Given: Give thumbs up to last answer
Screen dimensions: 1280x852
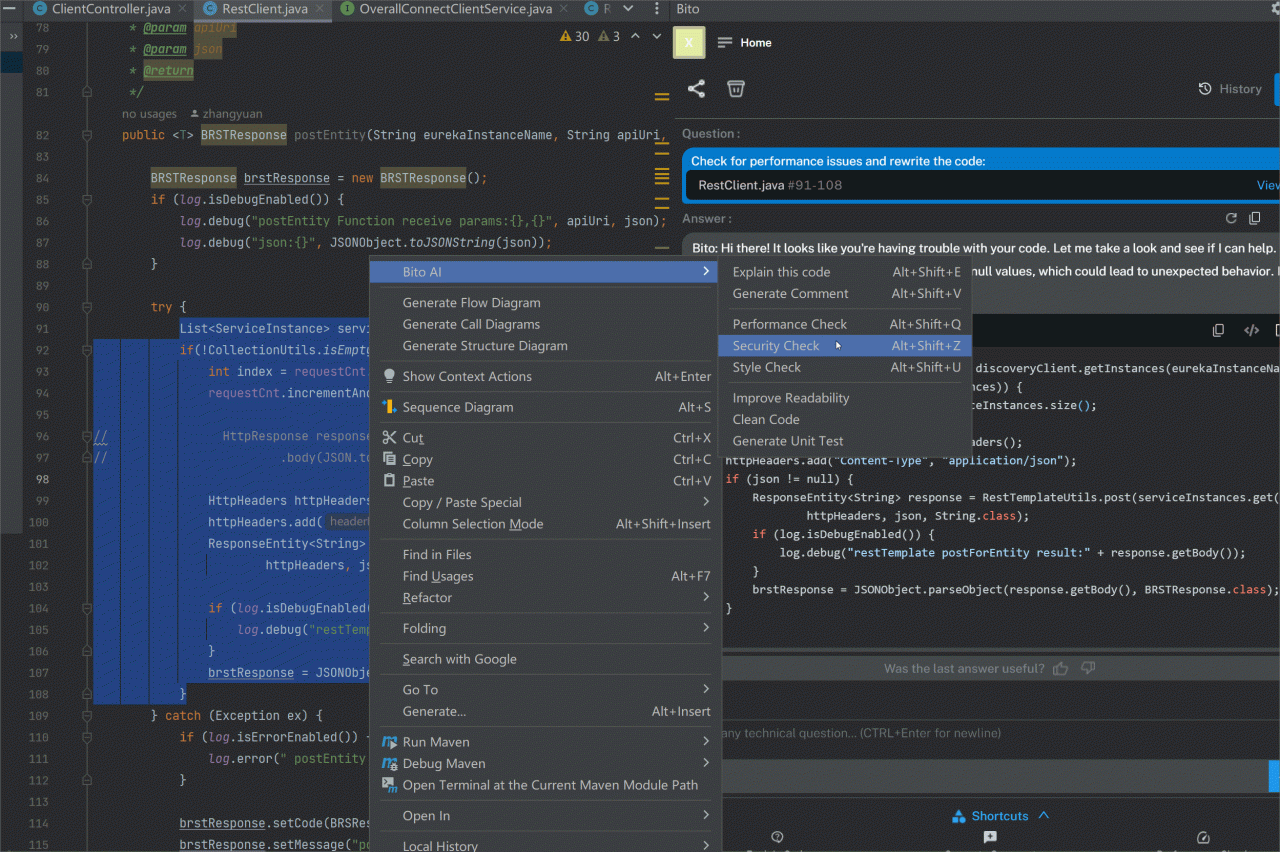Looking at the screenshot, I should pyautogui.click(x=1061, y=668).
